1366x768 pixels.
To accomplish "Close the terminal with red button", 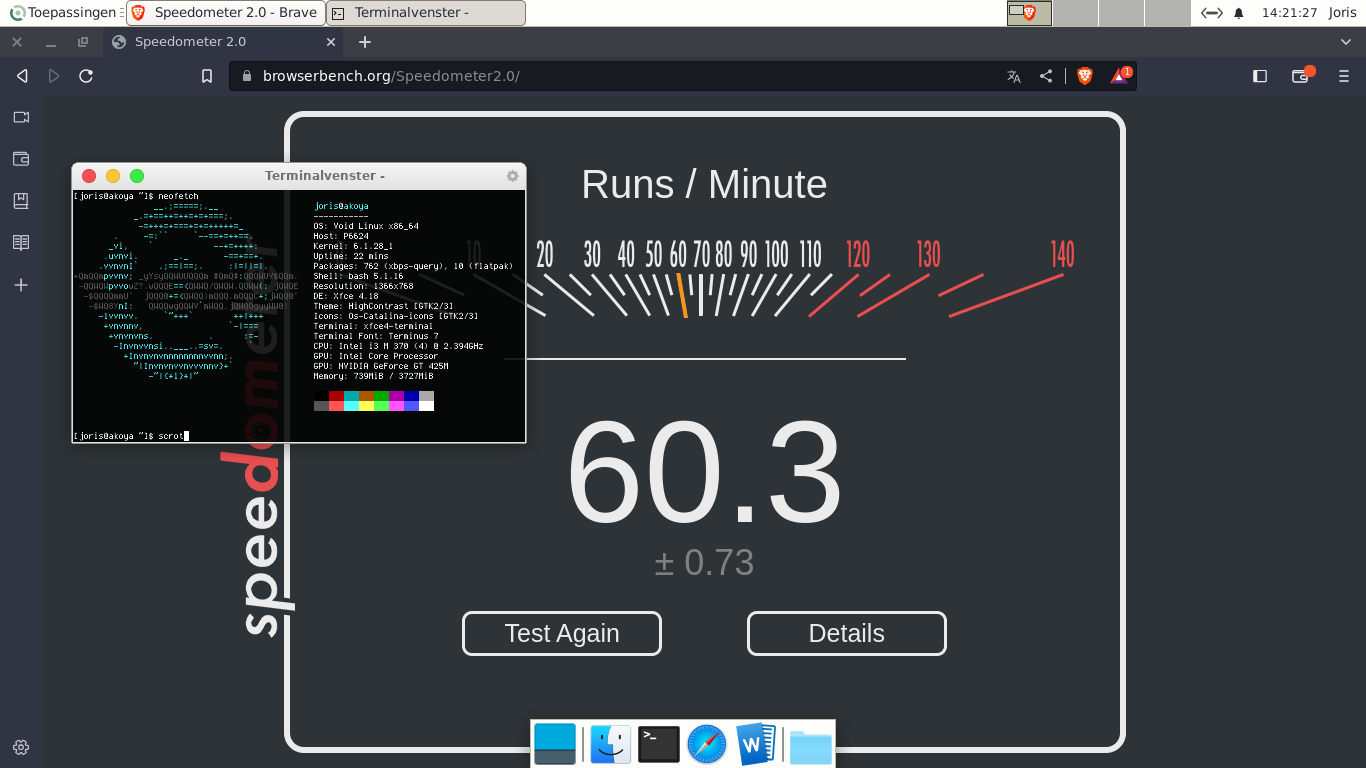I will click(x=89, y=176).
